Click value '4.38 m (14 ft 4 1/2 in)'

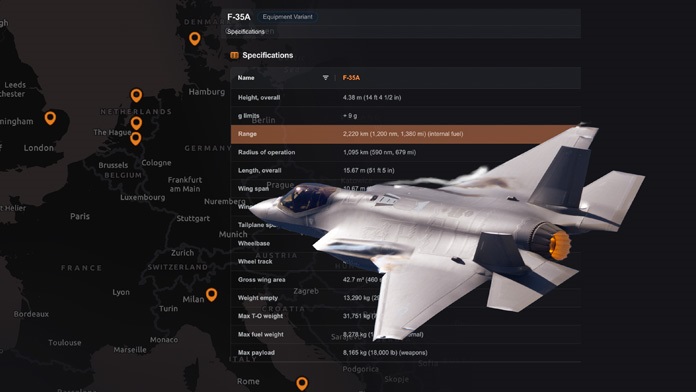[372, 98]
